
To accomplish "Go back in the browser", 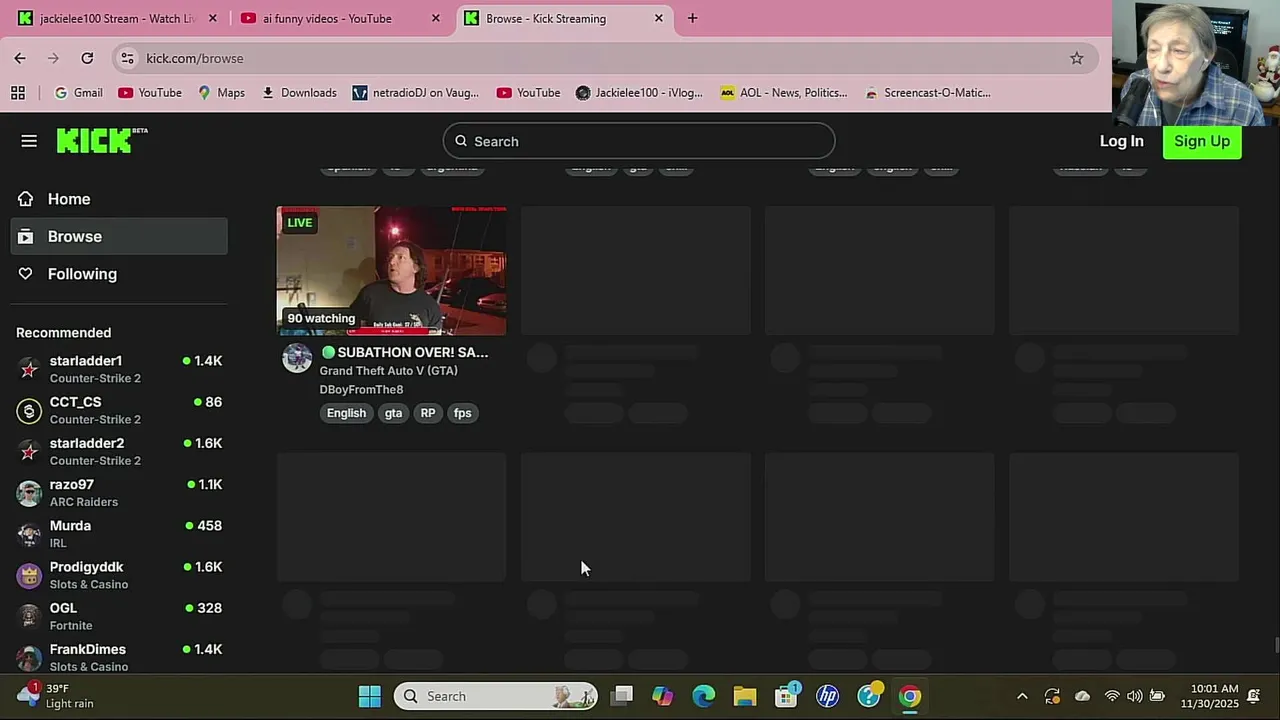I will point(20,58).
